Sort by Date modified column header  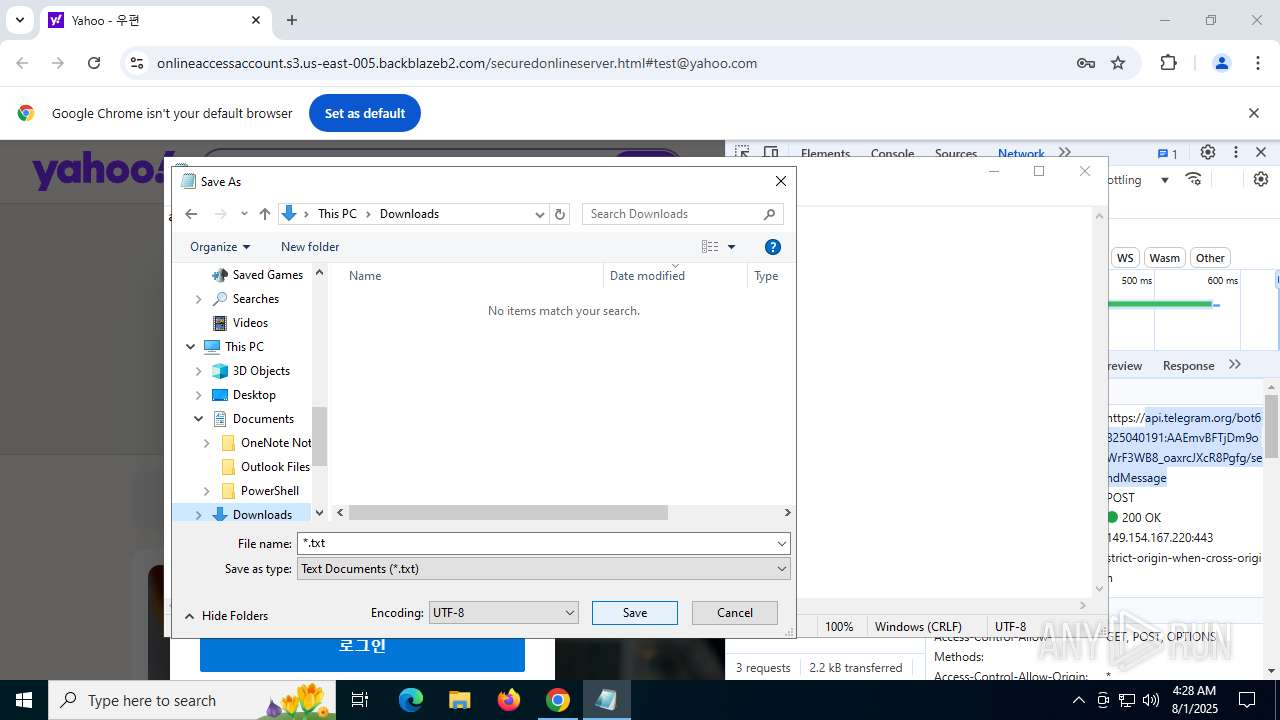(647, 276)
